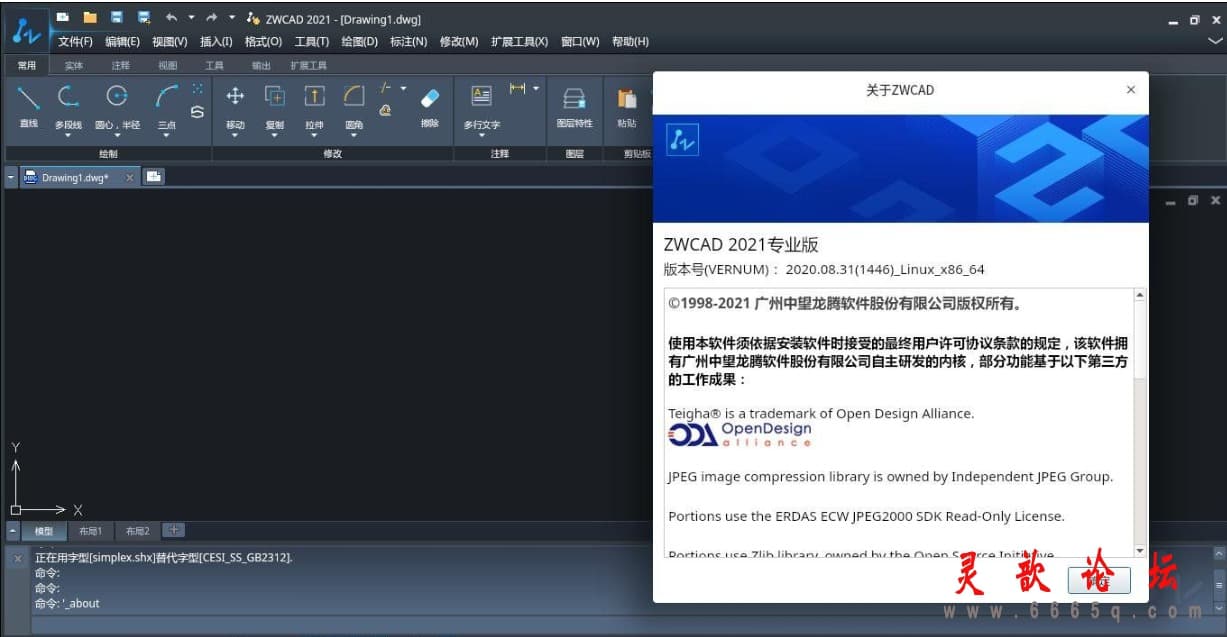Click the Undo arrow icon

tap(171, 17)
